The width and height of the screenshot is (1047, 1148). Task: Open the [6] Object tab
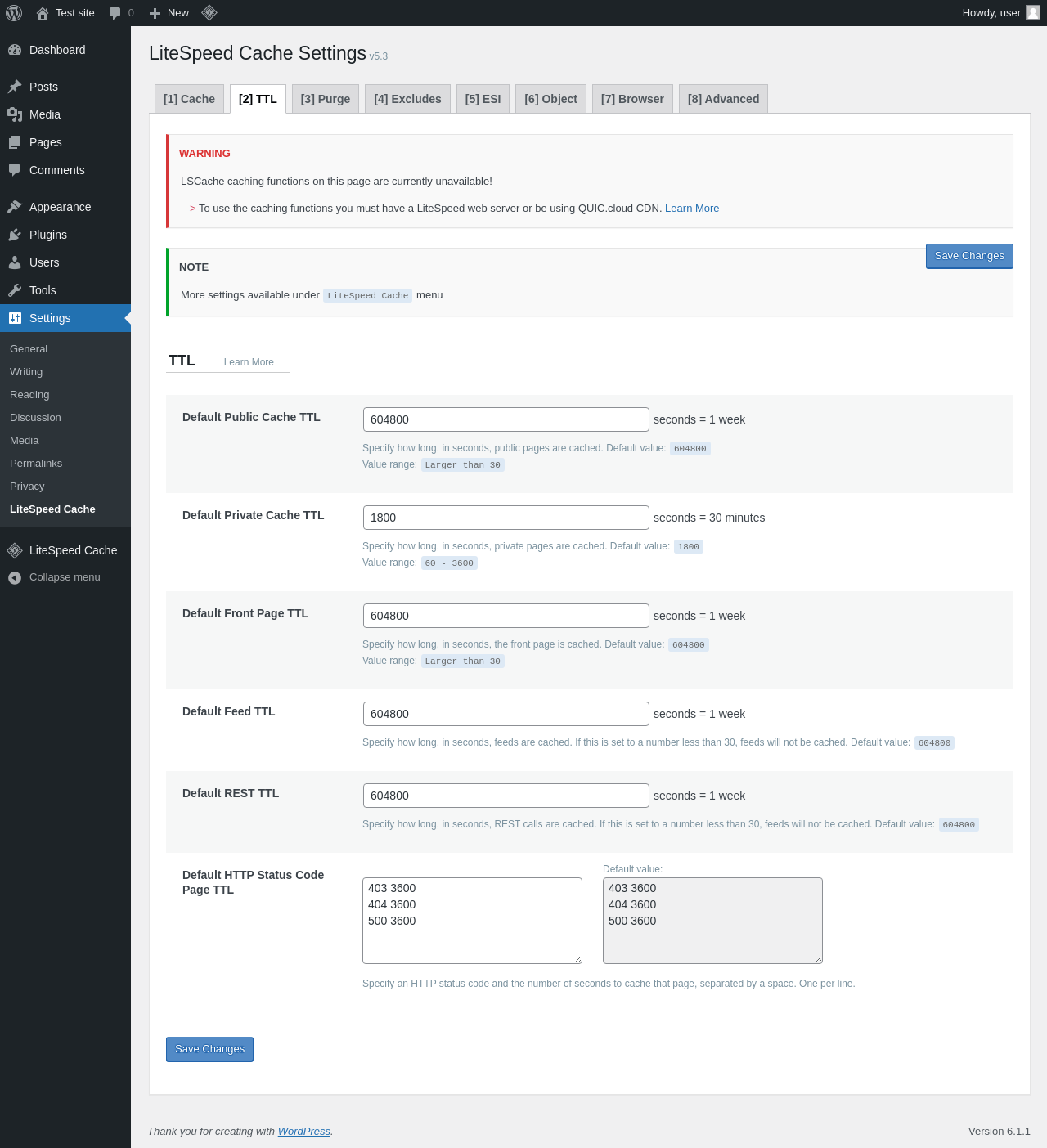[x=550, y=99]
